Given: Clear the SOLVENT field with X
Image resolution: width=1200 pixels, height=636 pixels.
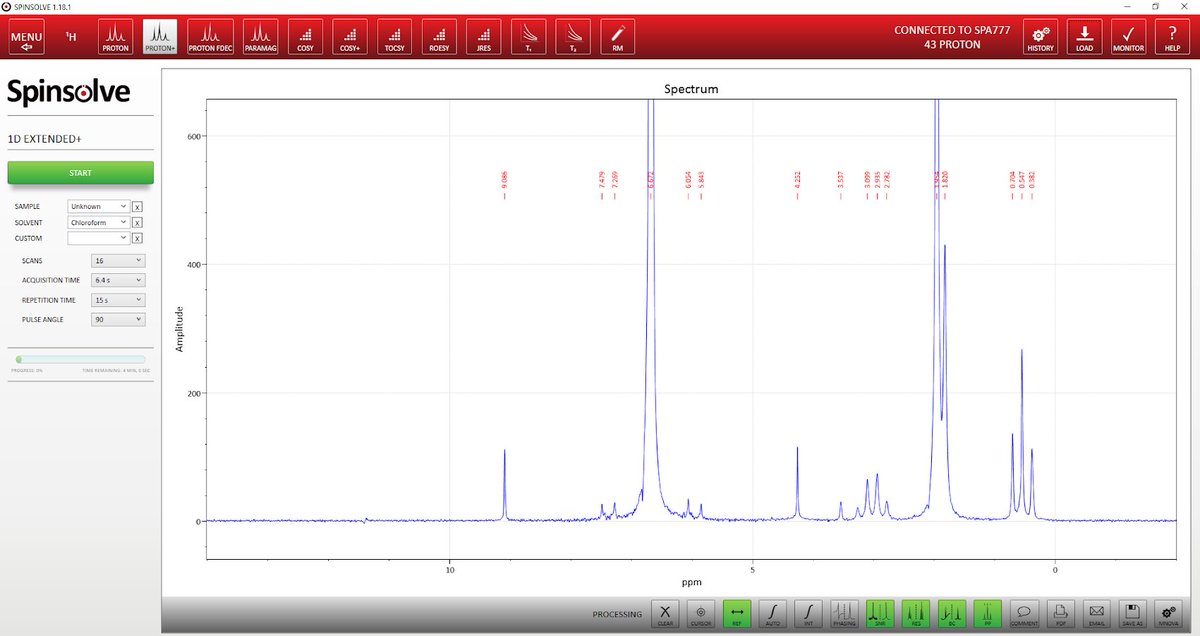Looking at the screenshot, I should point(137,222).
